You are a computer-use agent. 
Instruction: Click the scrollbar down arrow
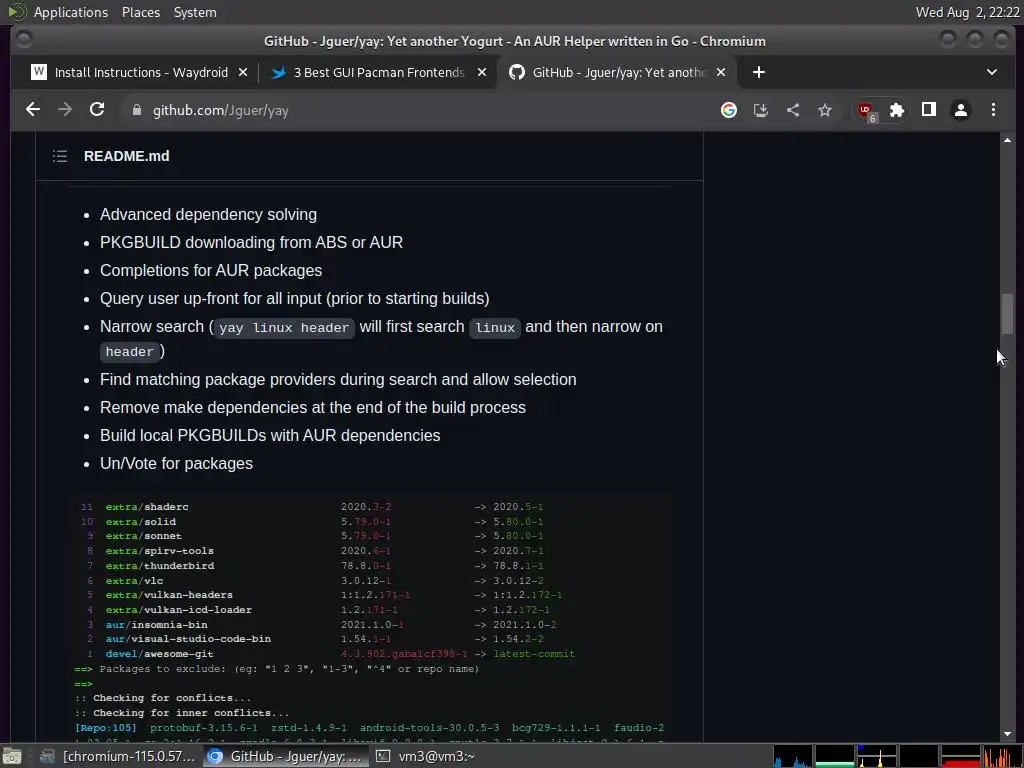[x=1007, y=735]
